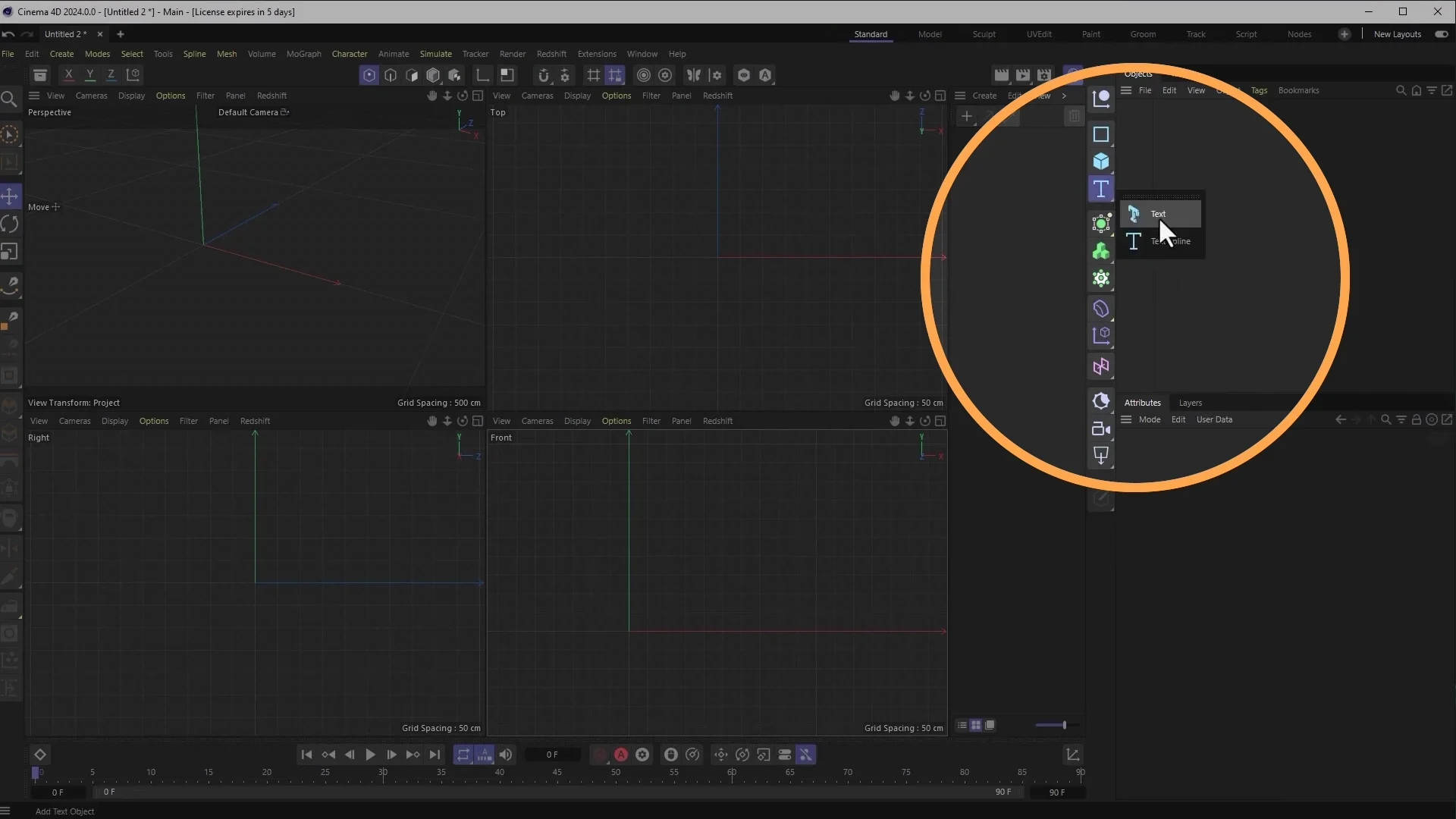Image resolution: width=1456 pixels, height=819 pixels.
Task: Go to end of animation
Action: (435, 755)
